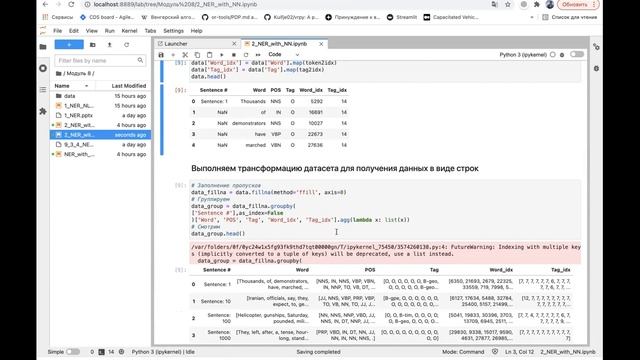
Task: Select the 1_NER.pptx file
Action: pyautogui.click(x=100, y=116)
